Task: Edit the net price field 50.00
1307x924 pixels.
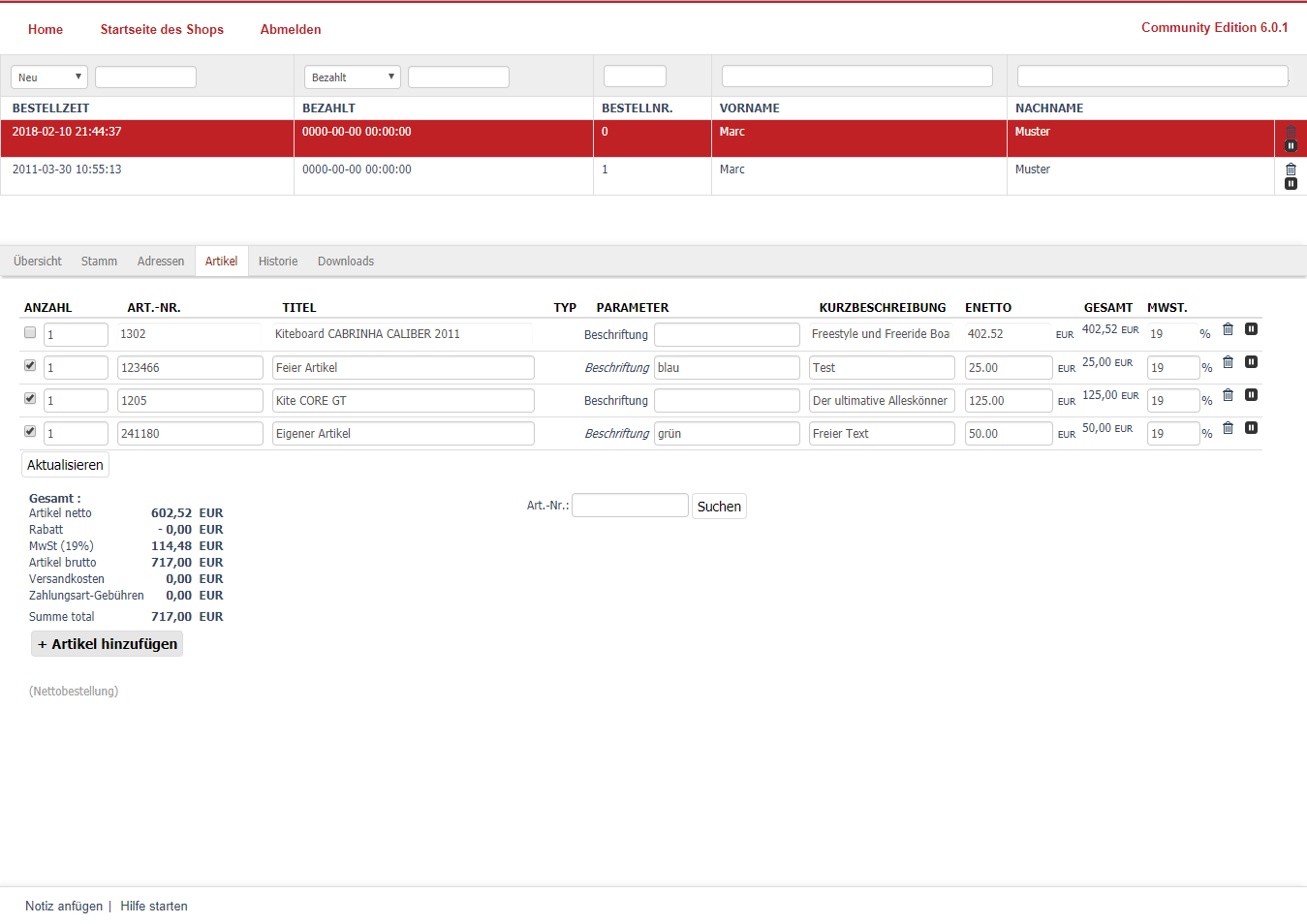Action: 1009,433
